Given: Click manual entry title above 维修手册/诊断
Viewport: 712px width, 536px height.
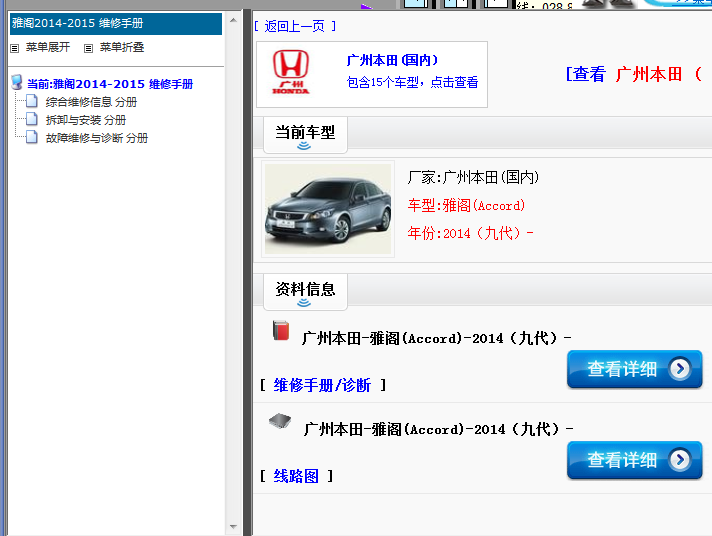Looking at the screenshot, I should [436, 338].
